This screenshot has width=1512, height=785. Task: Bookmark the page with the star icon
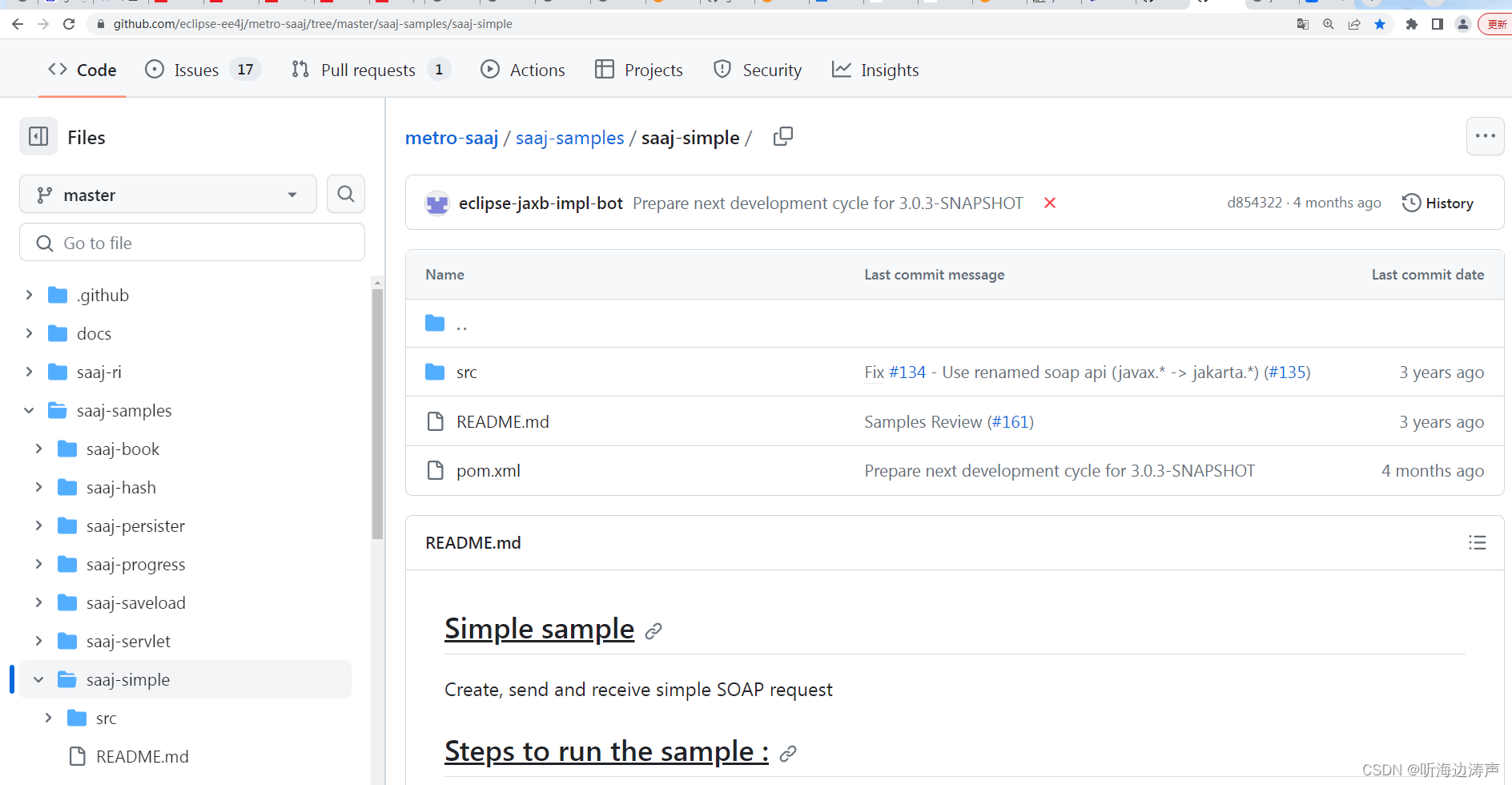(x=1380, y=24)
